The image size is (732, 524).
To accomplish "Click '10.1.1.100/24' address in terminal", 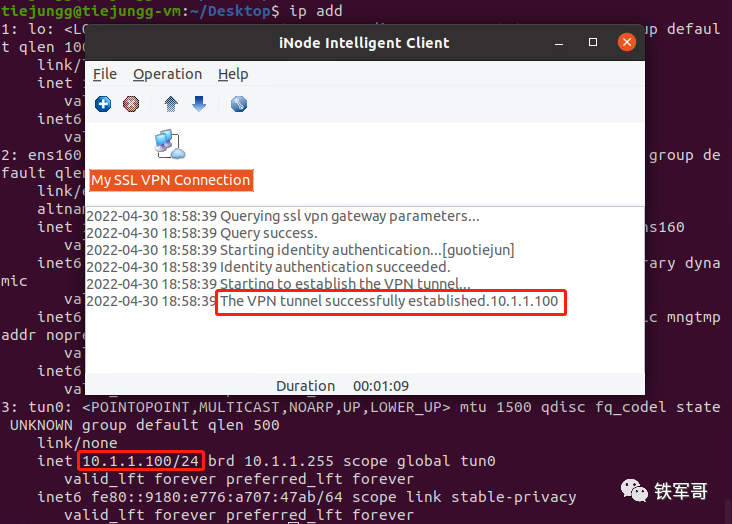I will click(141, 461).
